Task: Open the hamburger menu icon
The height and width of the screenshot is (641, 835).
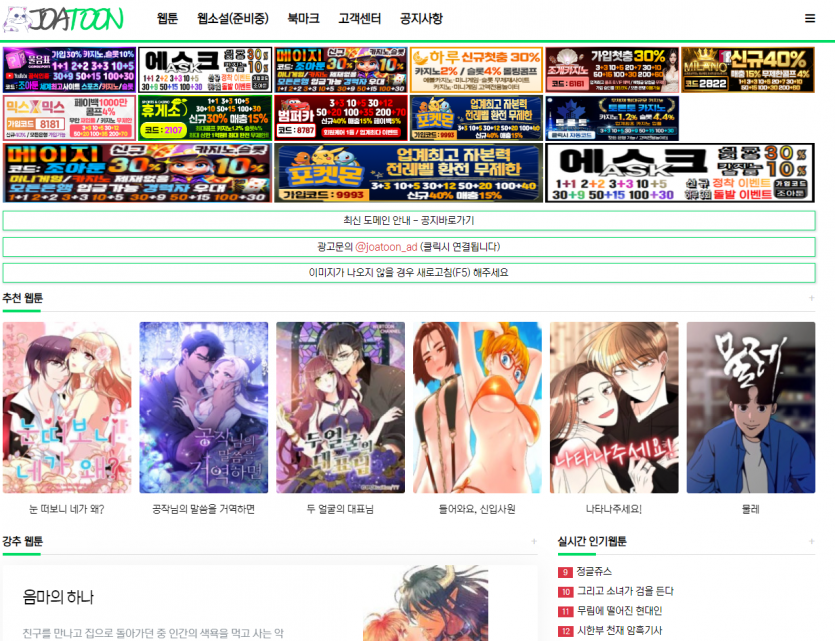Action: pos(809,19)
